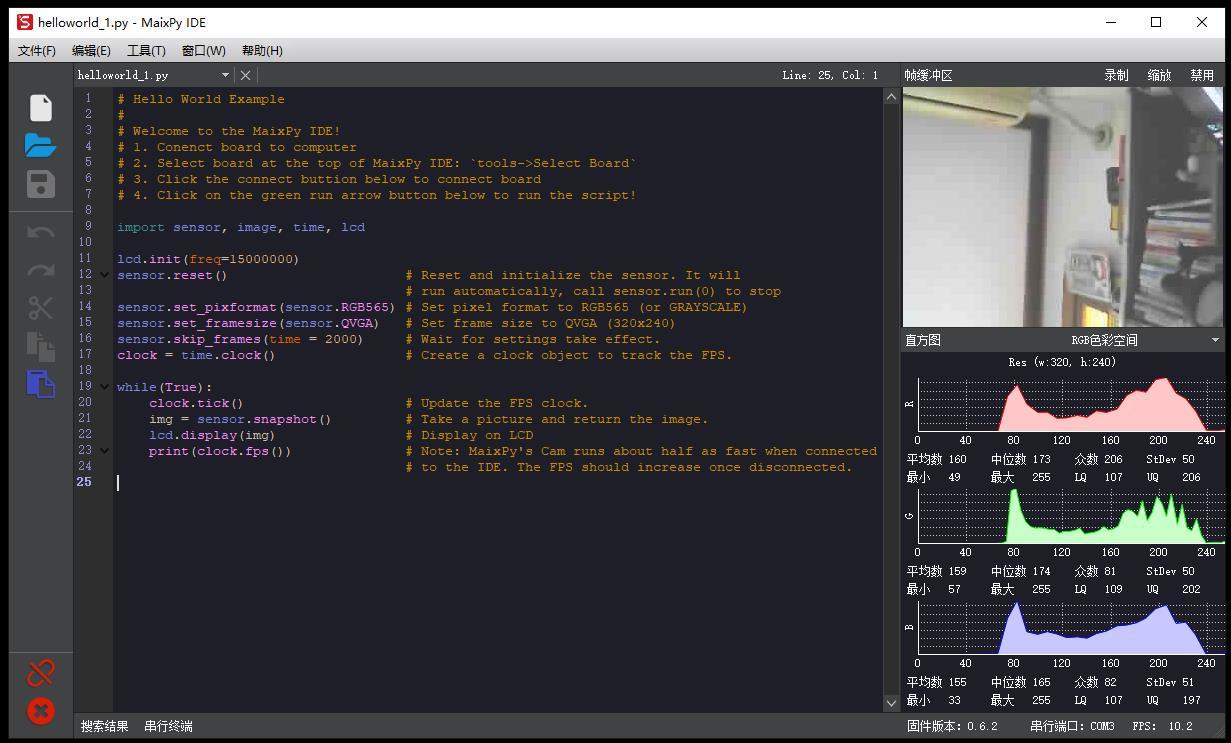Open the 编辑(E) menu
This screenshot has height=743, width=1231.
tap(91, 50)
